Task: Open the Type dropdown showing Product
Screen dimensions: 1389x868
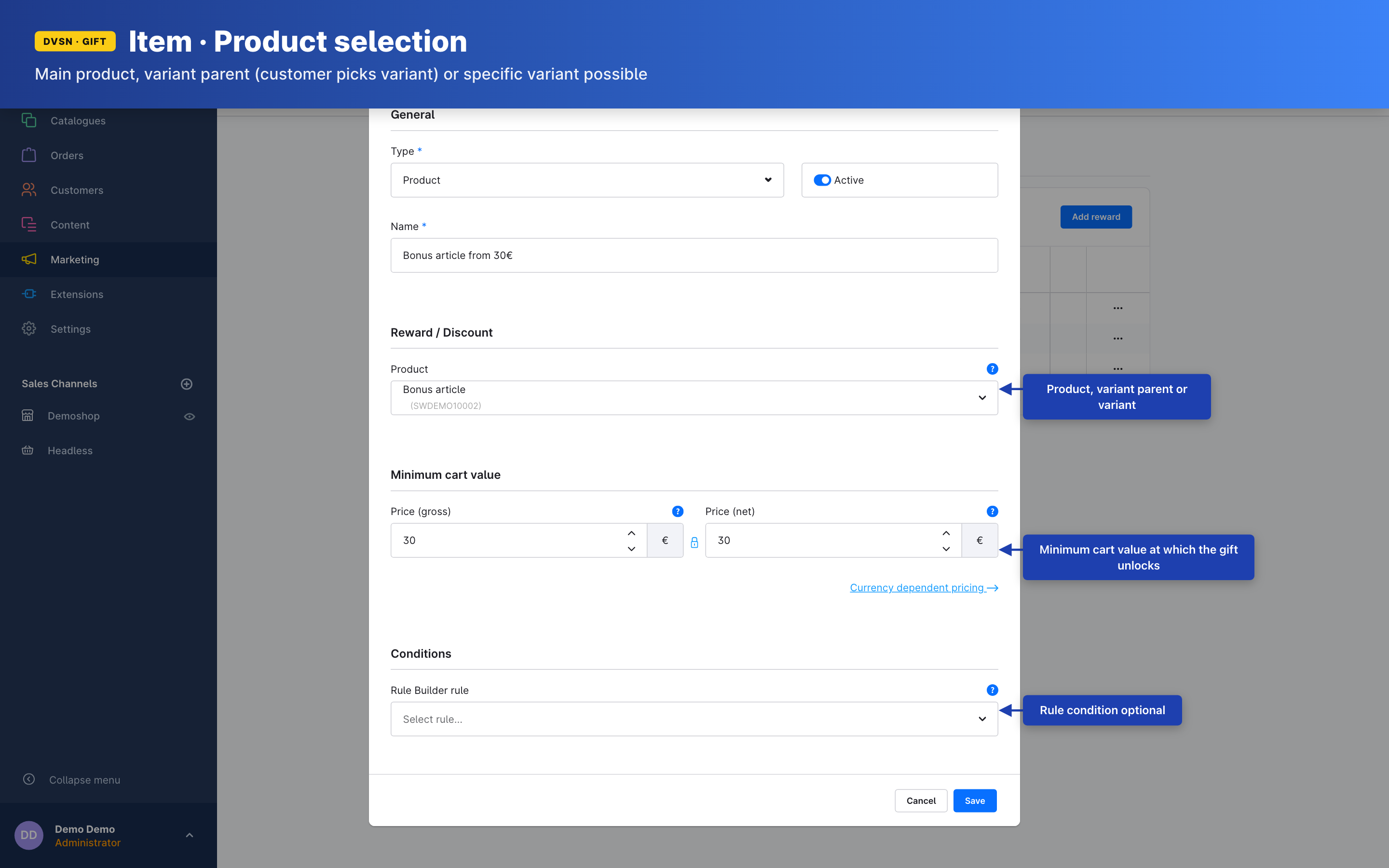Action: [x=586, y=180]
